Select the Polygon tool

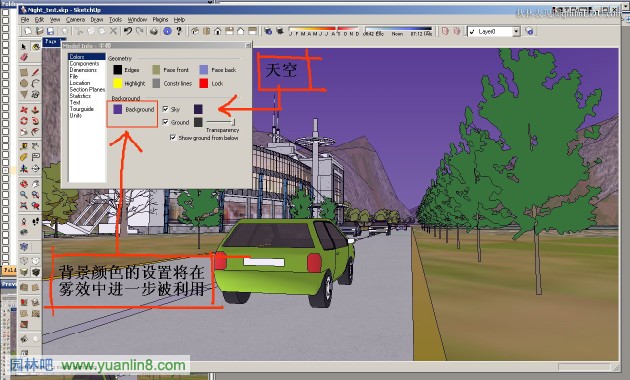tap(24, 94)
